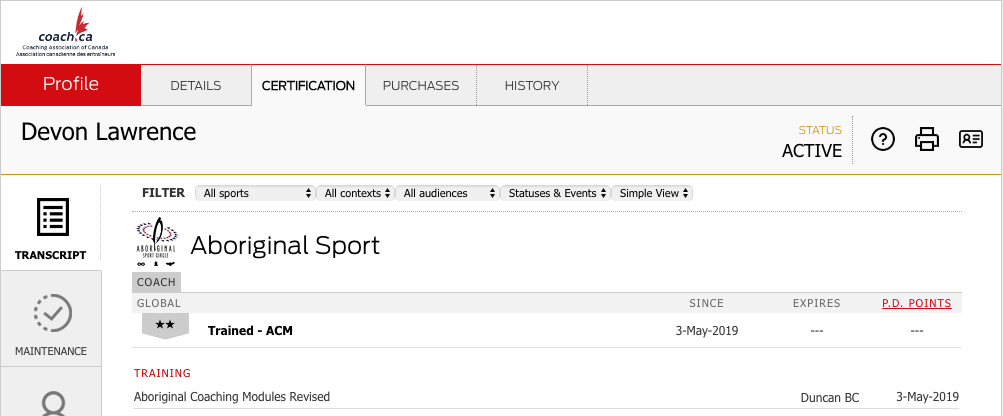Expand the All contexts dropdown
The image size is (1003, 416).
355,193
